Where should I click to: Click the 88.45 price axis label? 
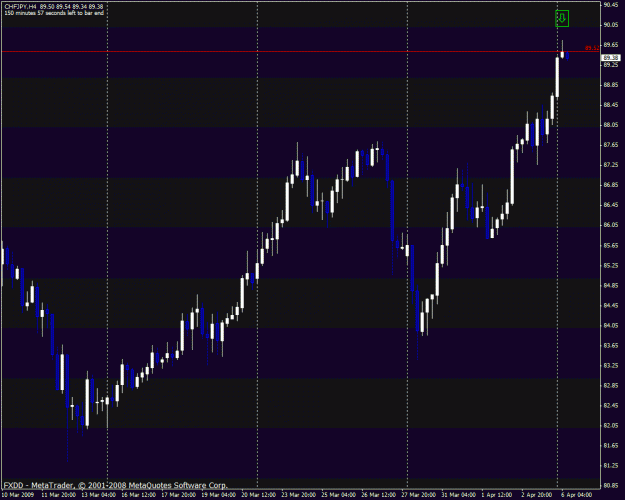pos(611,105)
